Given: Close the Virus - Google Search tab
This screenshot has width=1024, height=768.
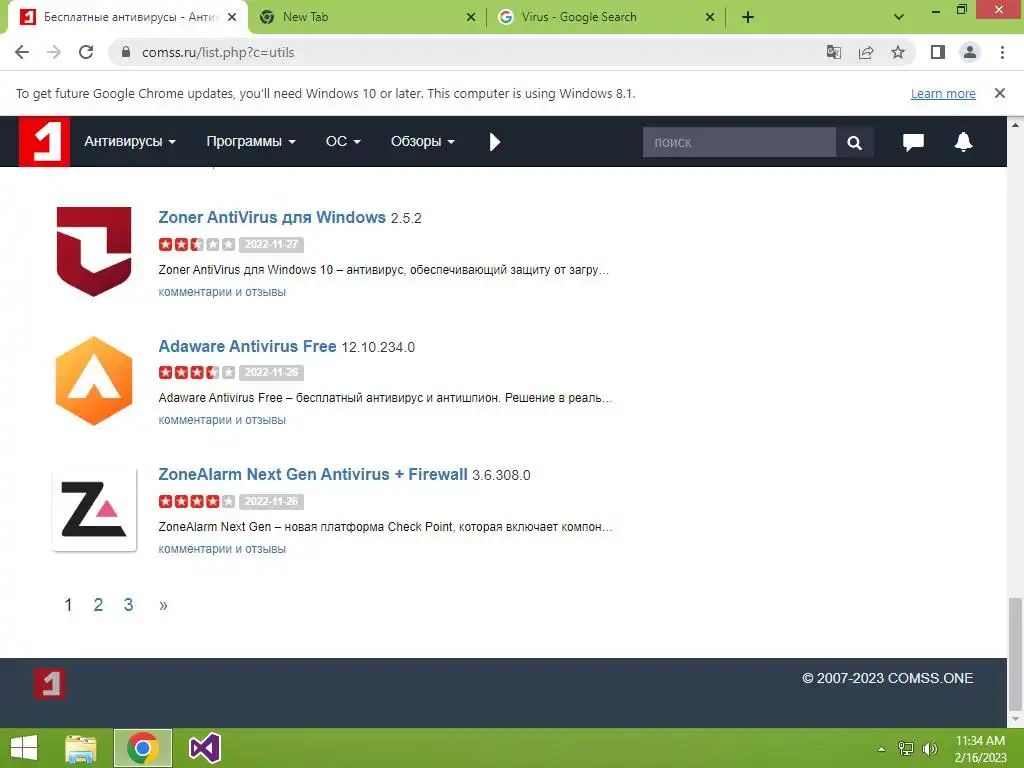Looking at the screenshot, I should [710, 18].
